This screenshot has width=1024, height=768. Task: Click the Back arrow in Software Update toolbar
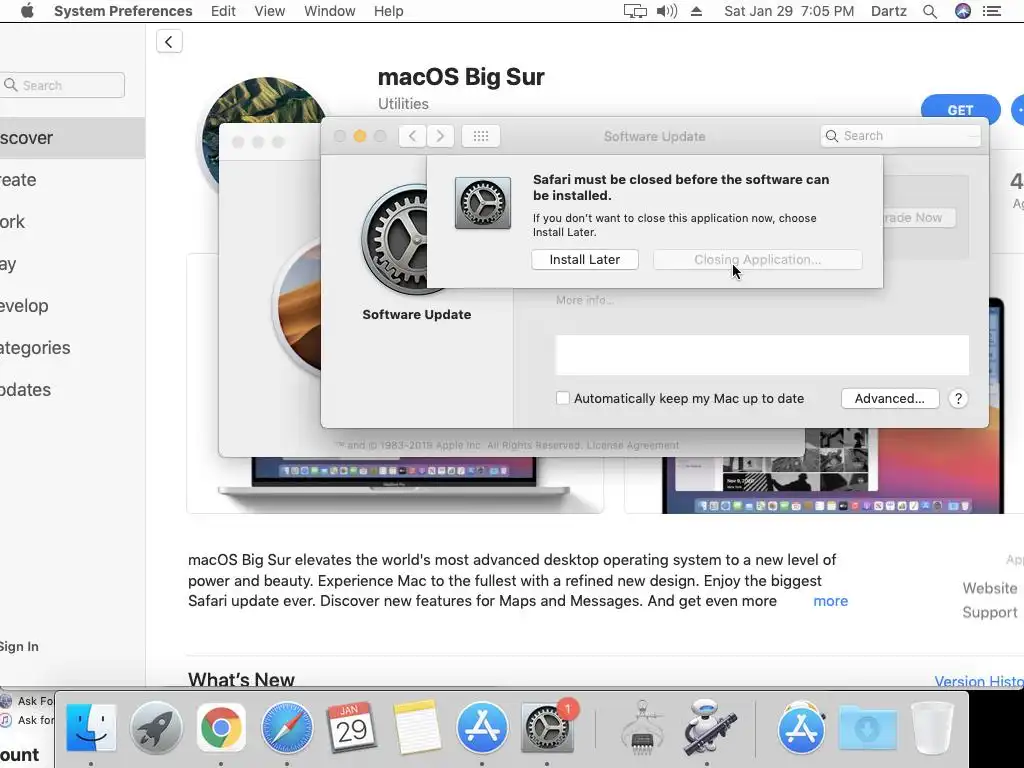(412, 136)
